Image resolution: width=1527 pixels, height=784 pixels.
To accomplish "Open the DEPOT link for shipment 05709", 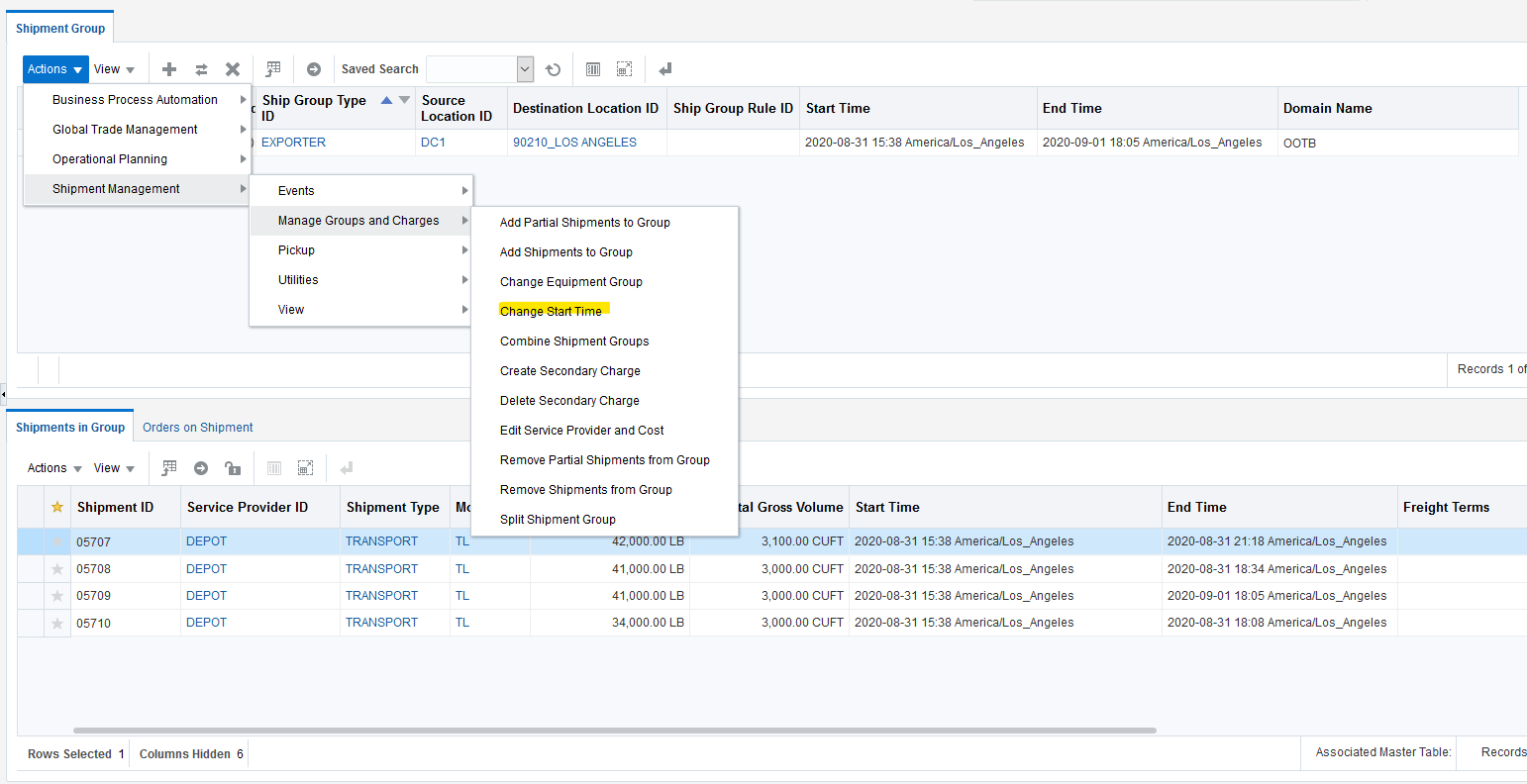I will [206, 596].
